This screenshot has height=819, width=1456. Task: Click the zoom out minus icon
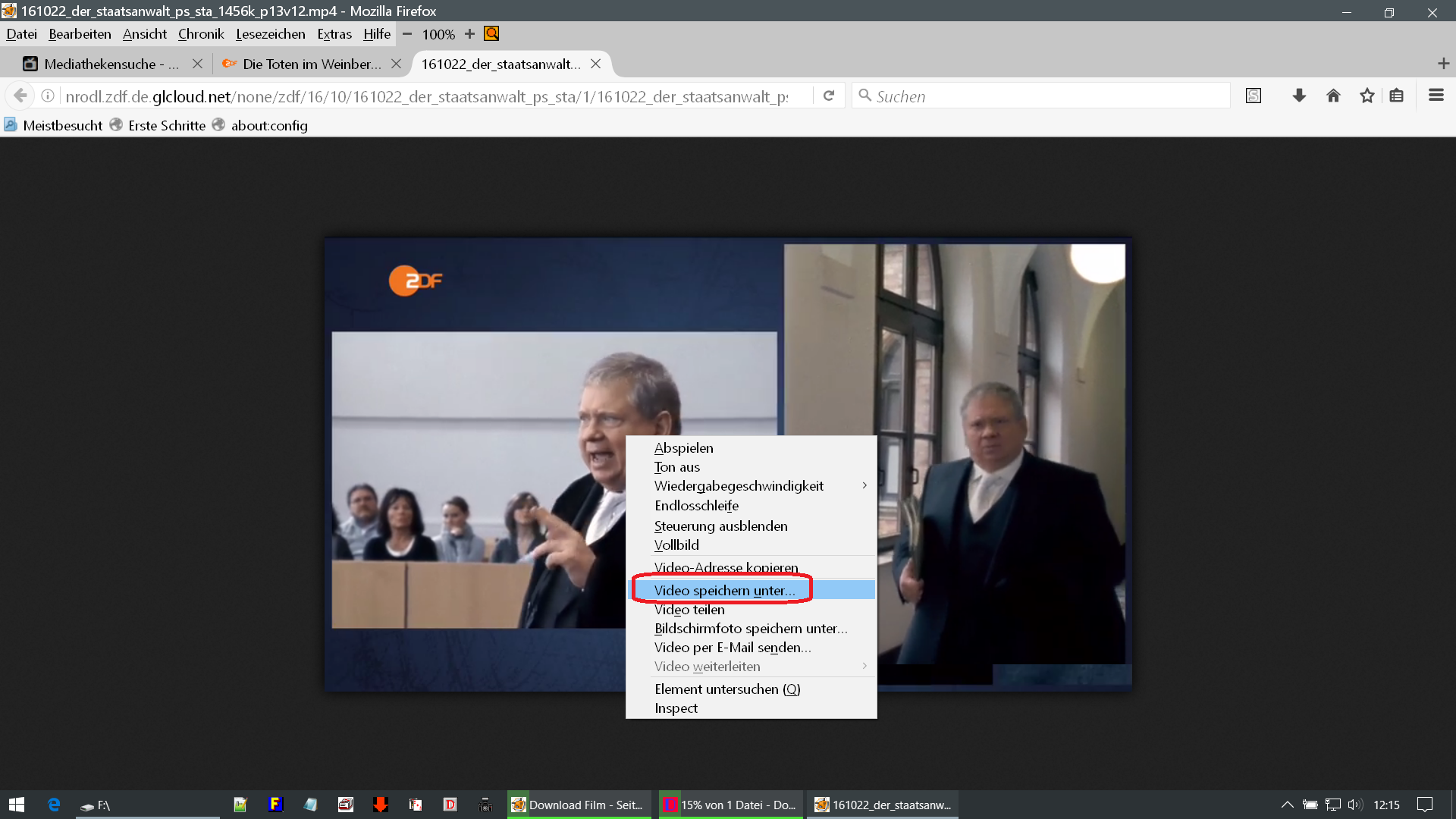tap(407, 34)
